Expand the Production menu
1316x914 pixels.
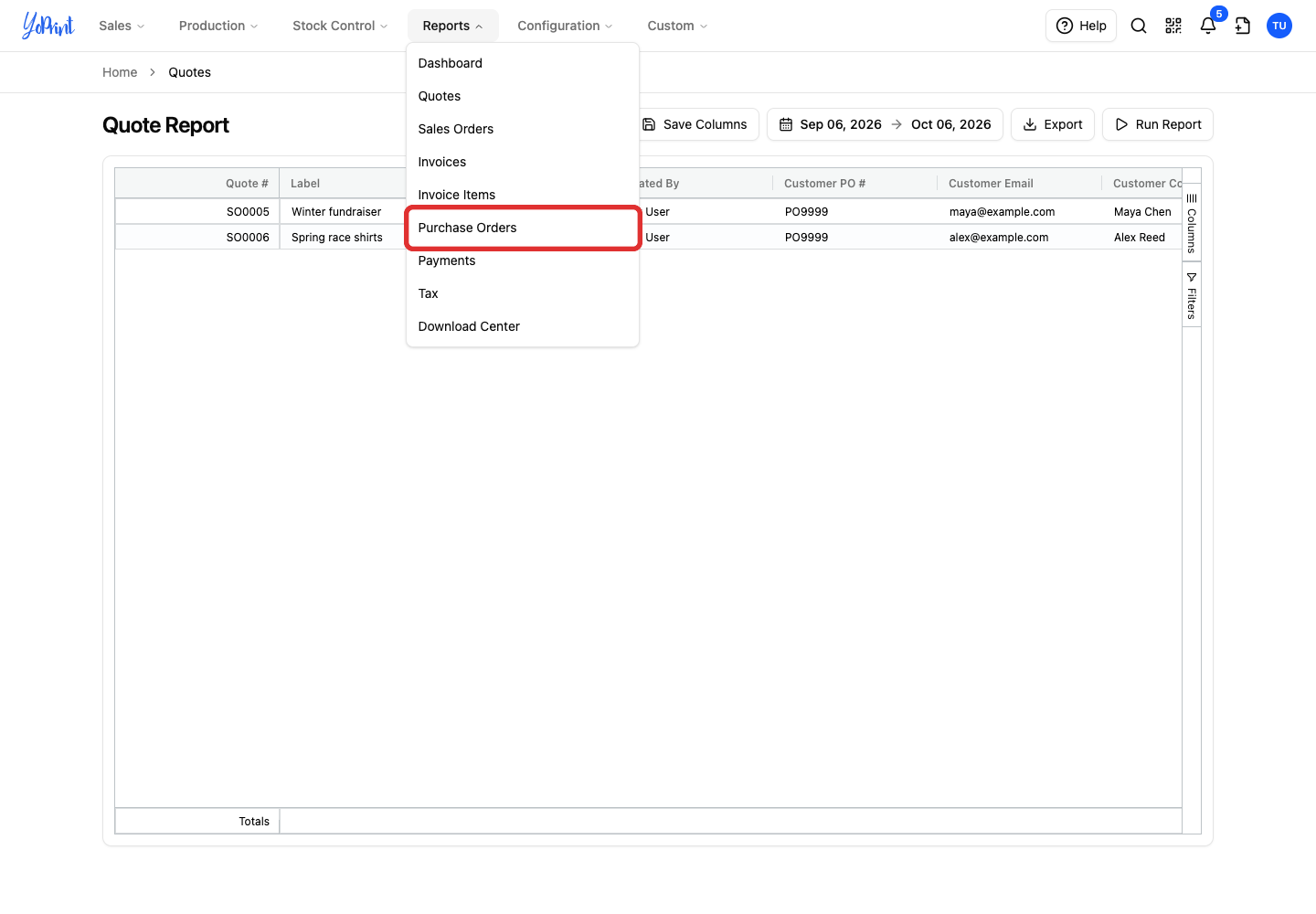tap(218, 26)
